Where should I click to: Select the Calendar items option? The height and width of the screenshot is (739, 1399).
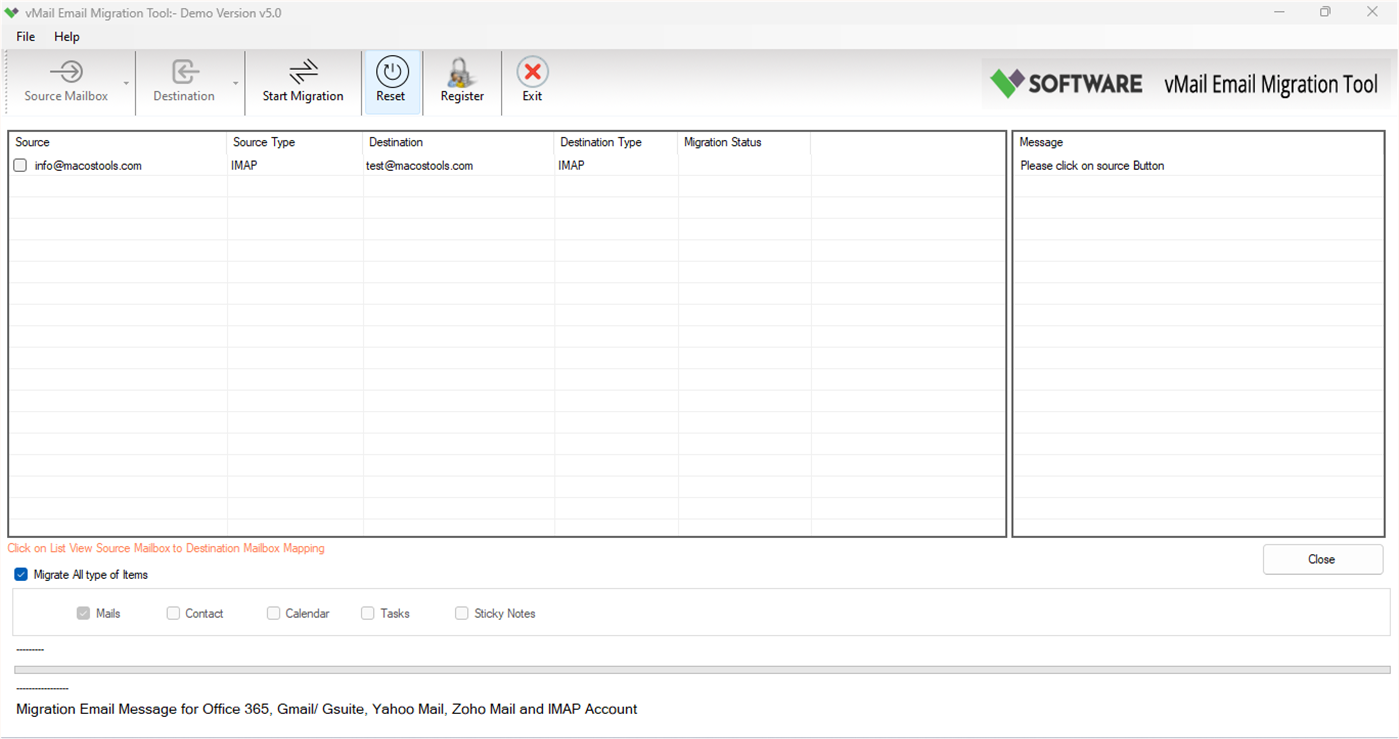(x=273, y=613)
